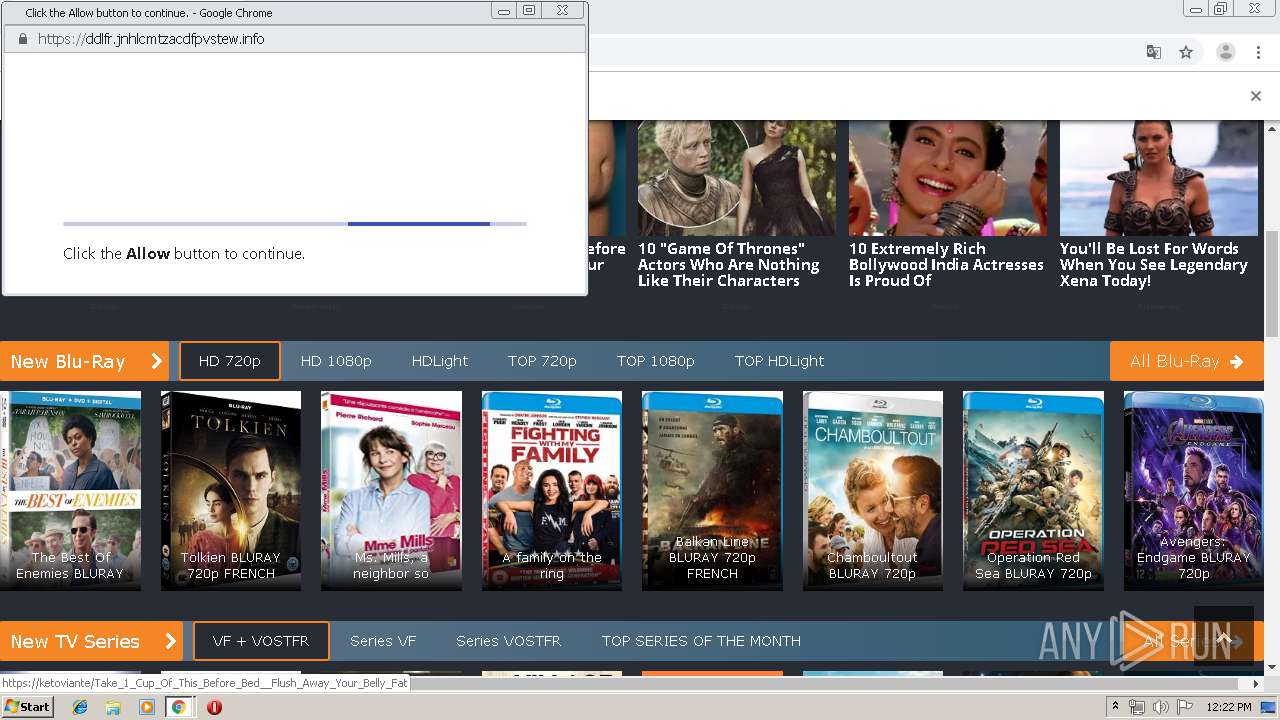Select the HD 720p tab
The width and height of the screenshot is (1280, 720).
pos(230,361)
